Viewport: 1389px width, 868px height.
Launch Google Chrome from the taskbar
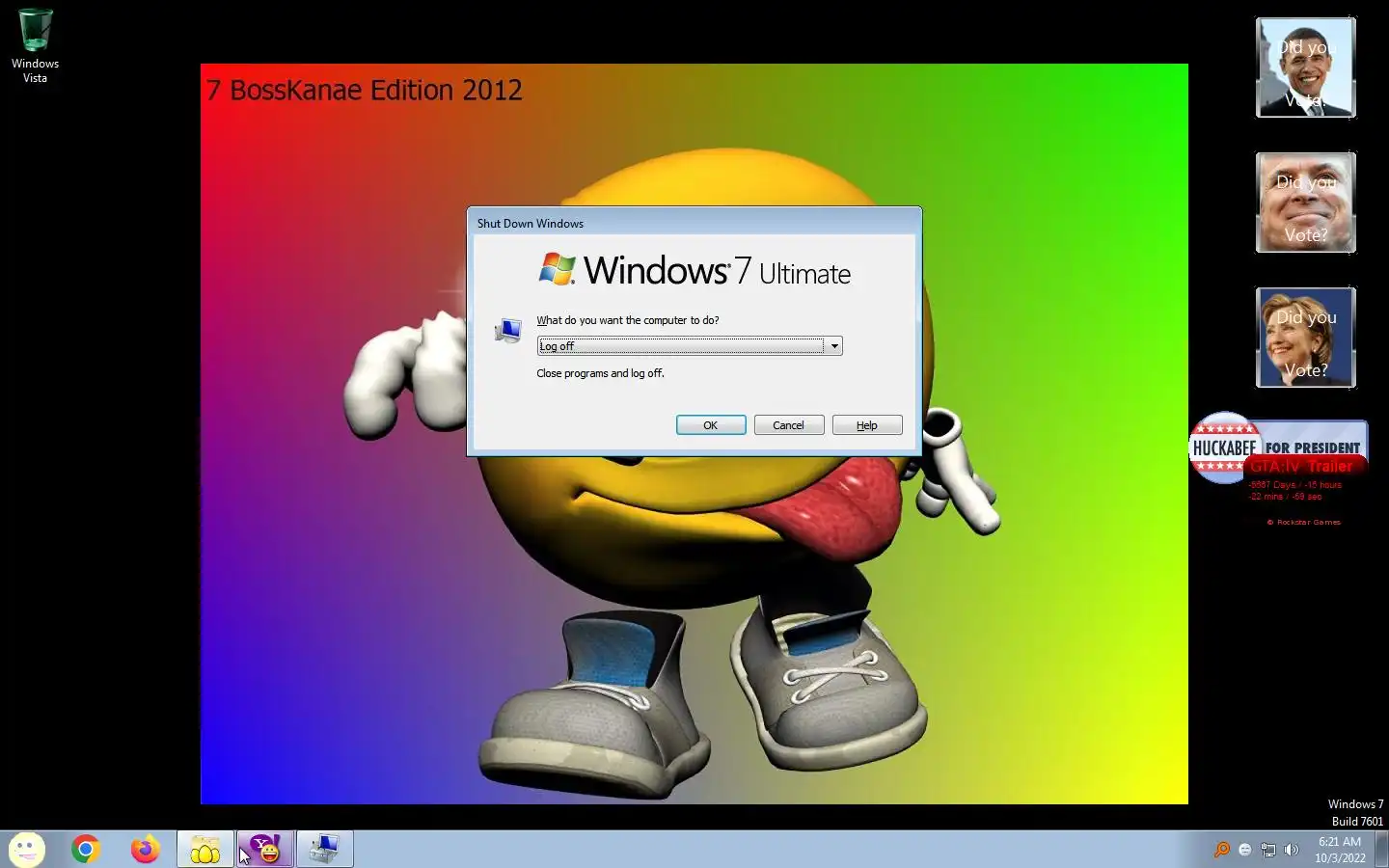86,849
